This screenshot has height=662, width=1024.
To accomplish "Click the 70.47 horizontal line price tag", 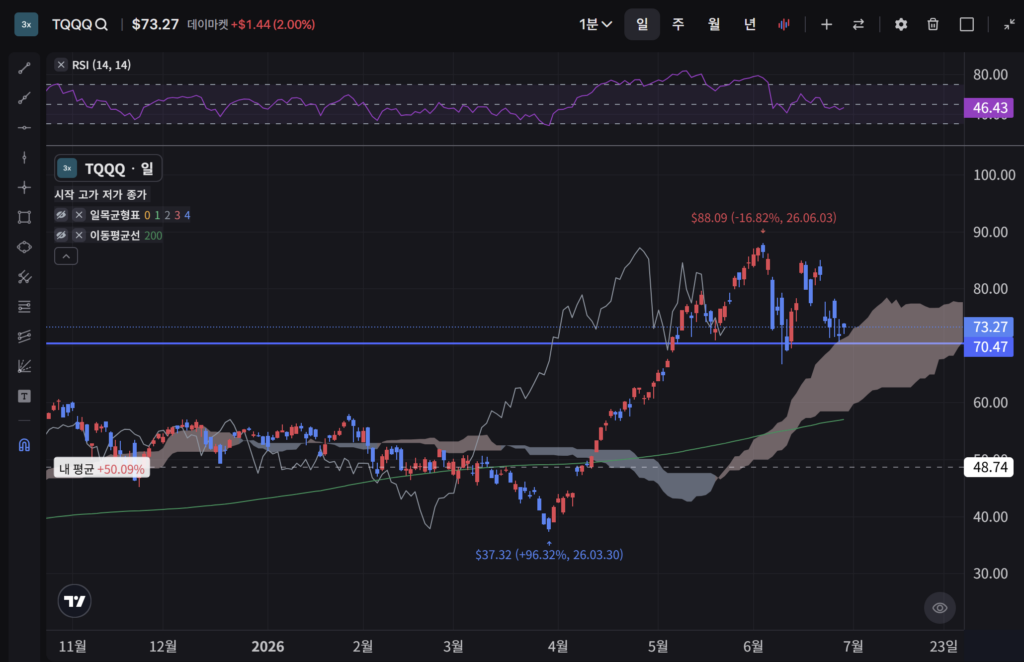I will (x=989, y=347).
